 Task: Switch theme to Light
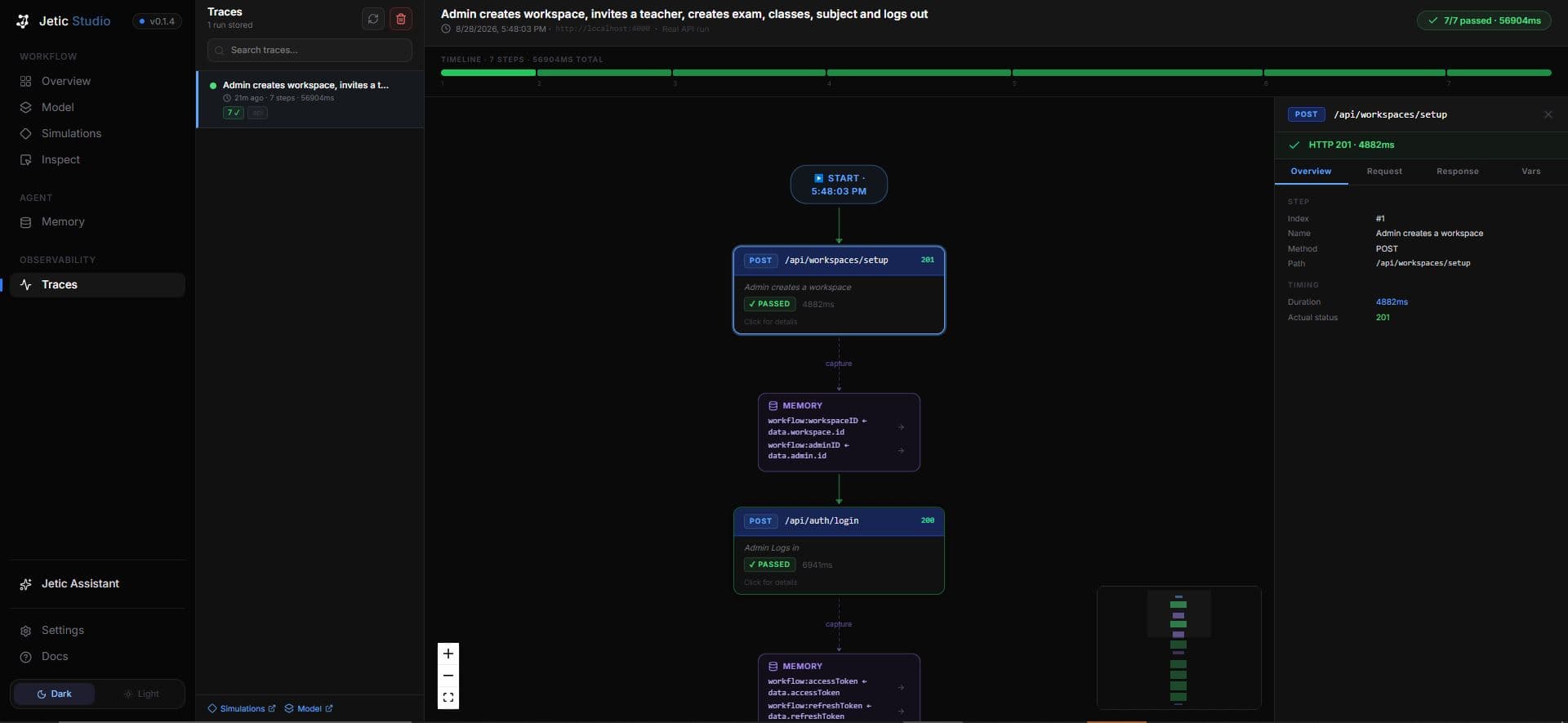(141, 694)
